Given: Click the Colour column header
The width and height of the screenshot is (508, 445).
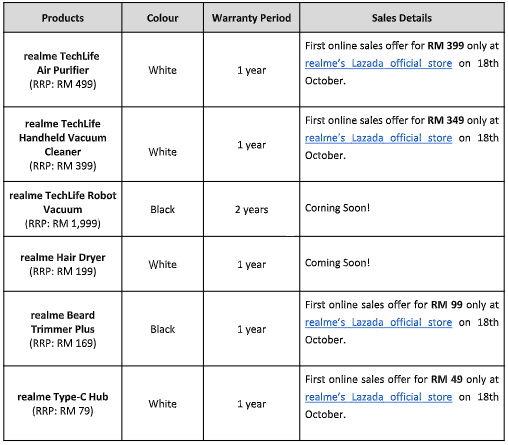Looking at the screenshot, I should (163, 18).
